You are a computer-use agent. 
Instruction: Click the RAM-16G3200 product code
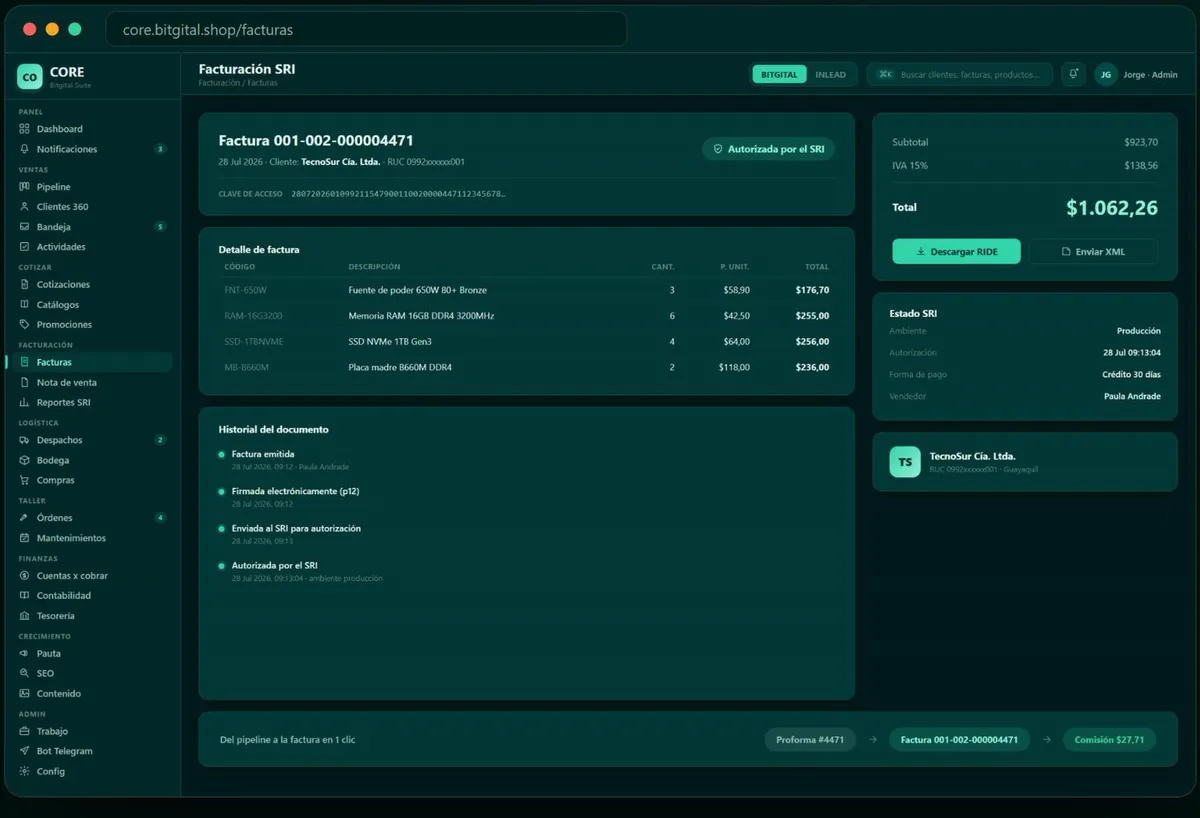click(254, 316)
